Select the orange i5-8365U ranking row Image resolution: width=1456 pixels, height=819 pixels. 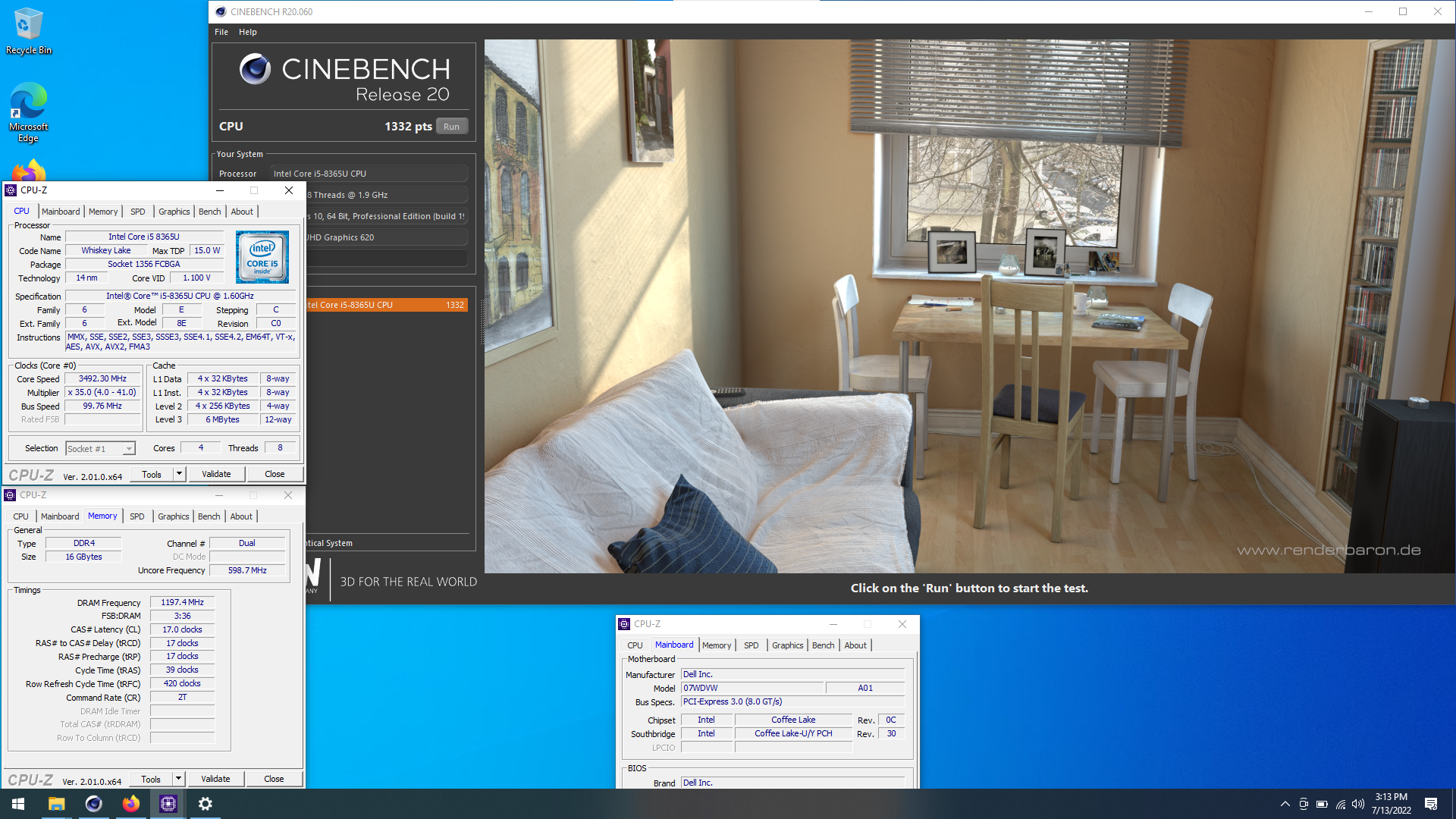point(387,305)
